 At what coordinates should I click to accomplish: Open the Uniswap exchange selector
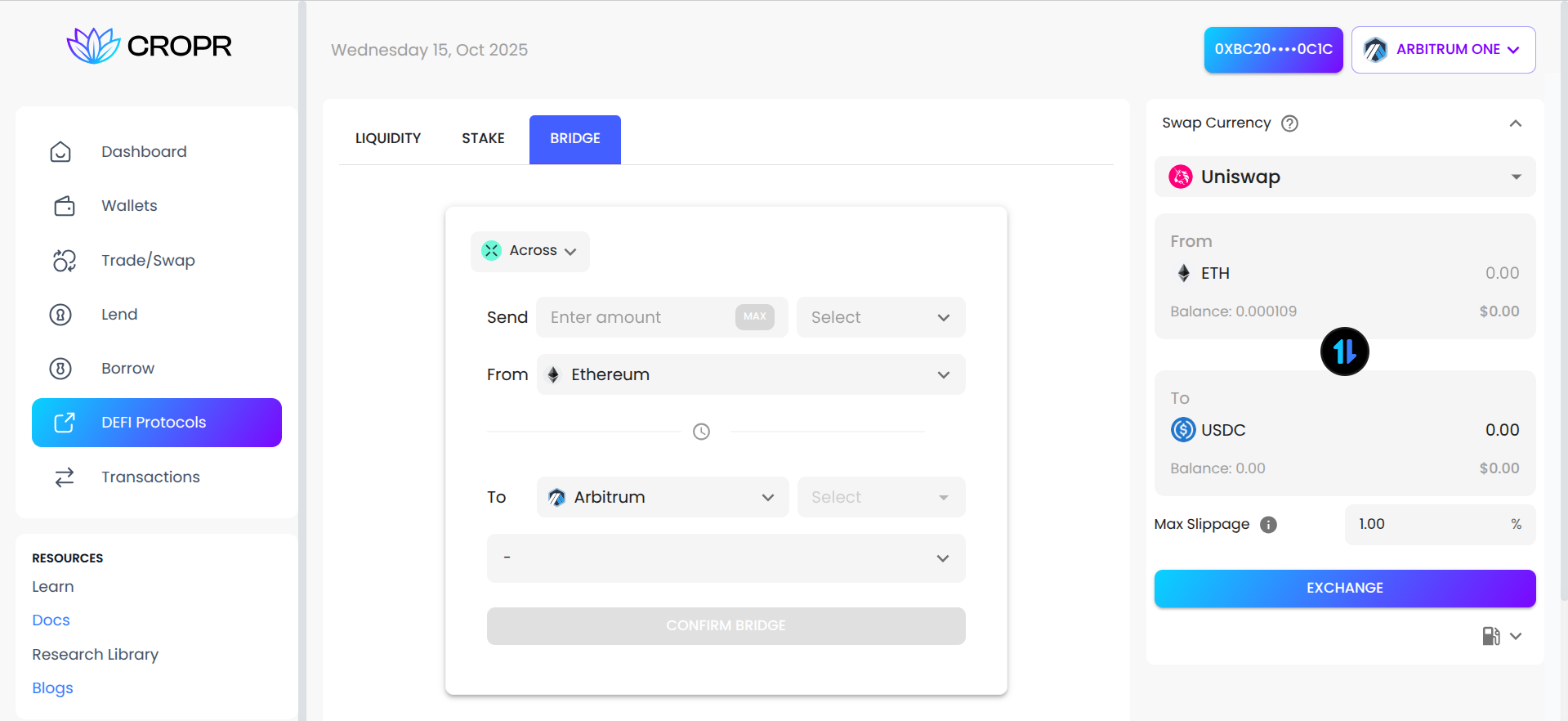(x=1344, y=177)
